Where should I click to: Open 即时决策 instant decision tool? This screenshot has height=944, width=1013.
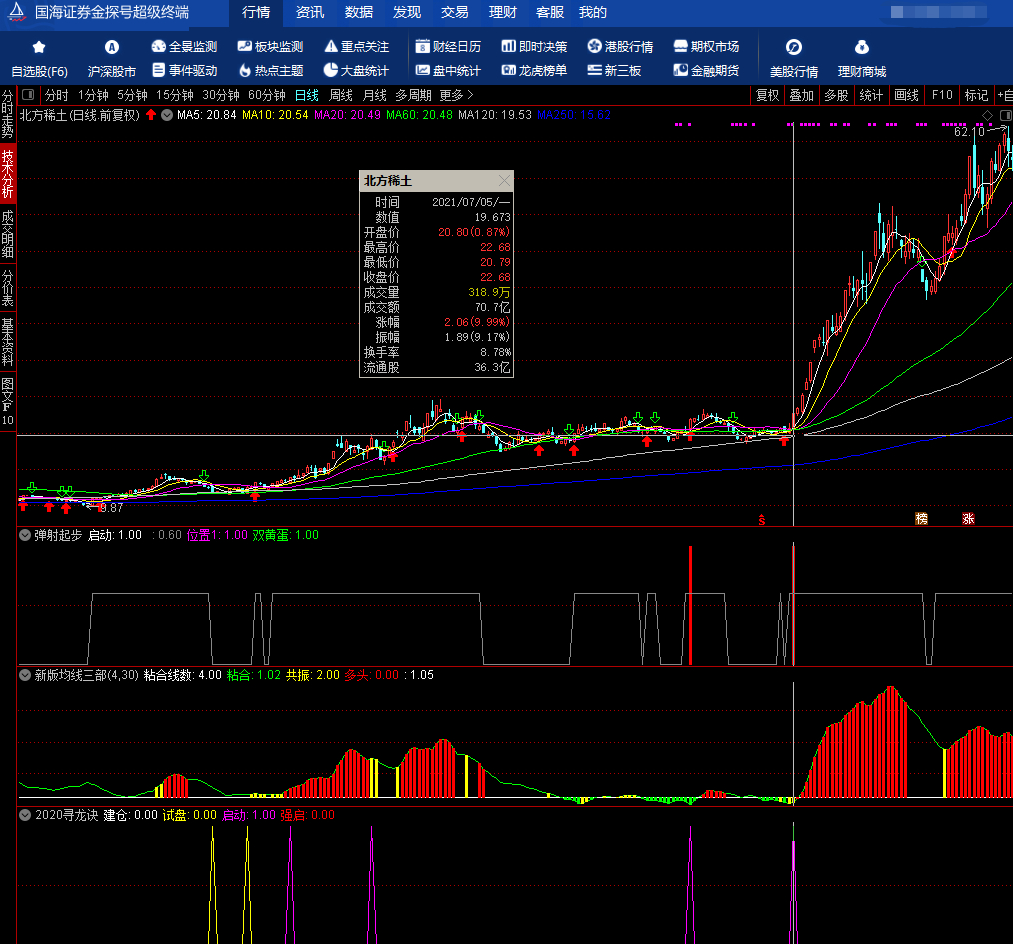click(534, 47)
